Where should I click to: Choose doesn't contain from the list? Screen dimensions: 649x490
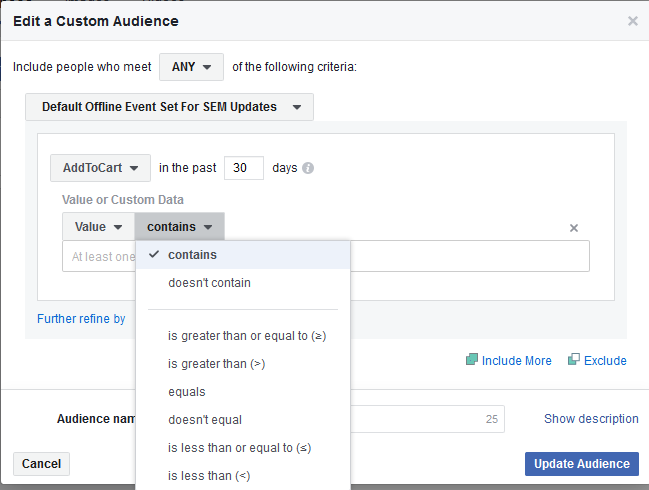point(209,283)
